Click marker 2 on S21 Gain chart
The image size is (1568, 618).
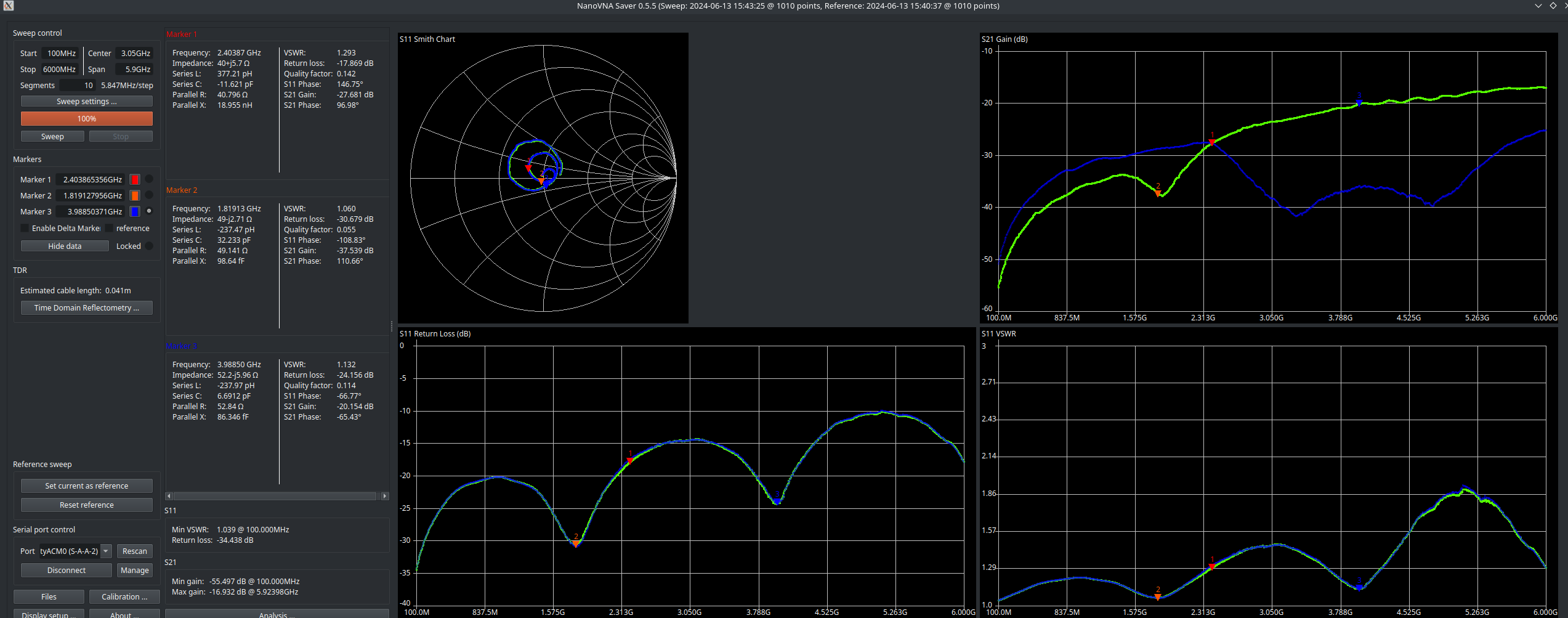[x=1158, y=193]
